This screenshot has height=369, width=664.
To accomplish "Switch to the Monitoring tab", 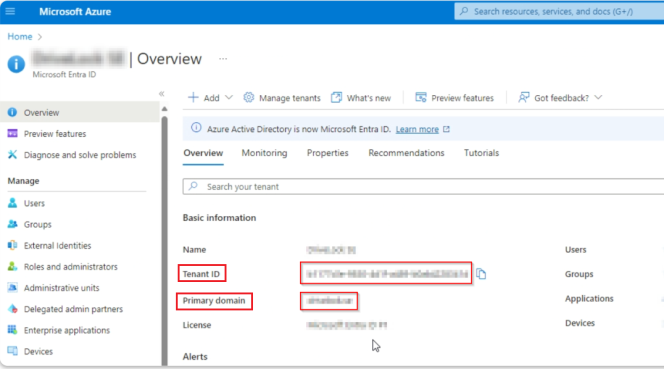I will [264, 153].
